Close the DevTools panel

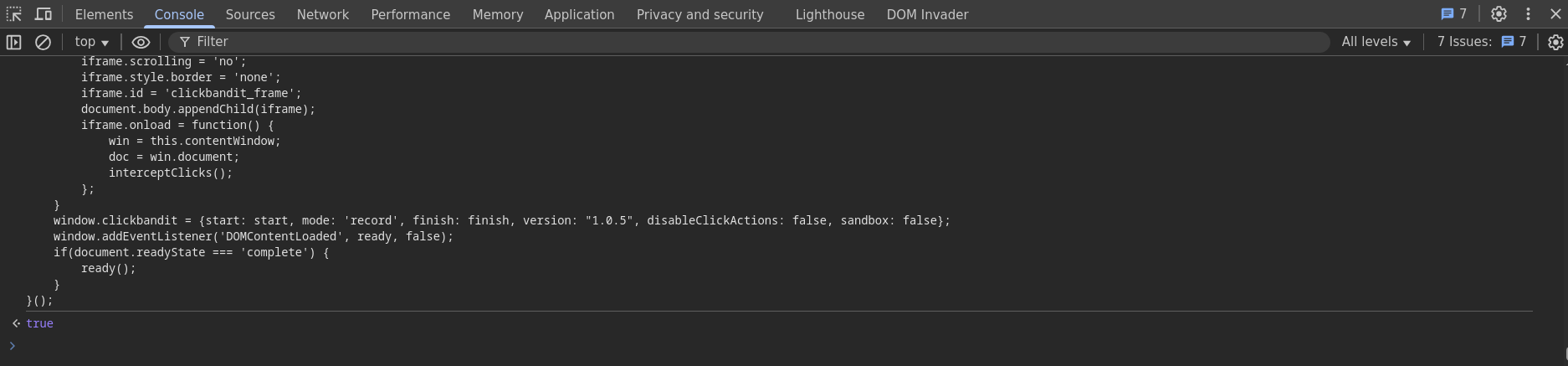[1555, 14]
